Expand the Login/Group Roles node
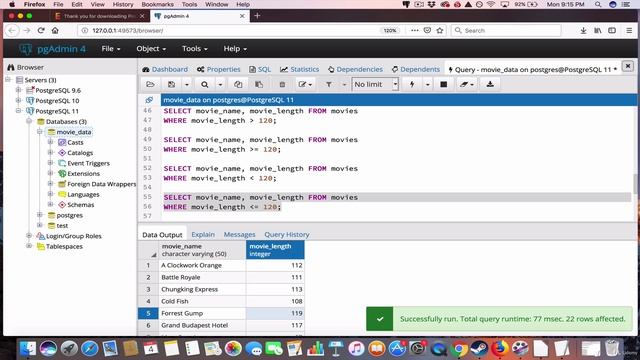 [29, 236]
